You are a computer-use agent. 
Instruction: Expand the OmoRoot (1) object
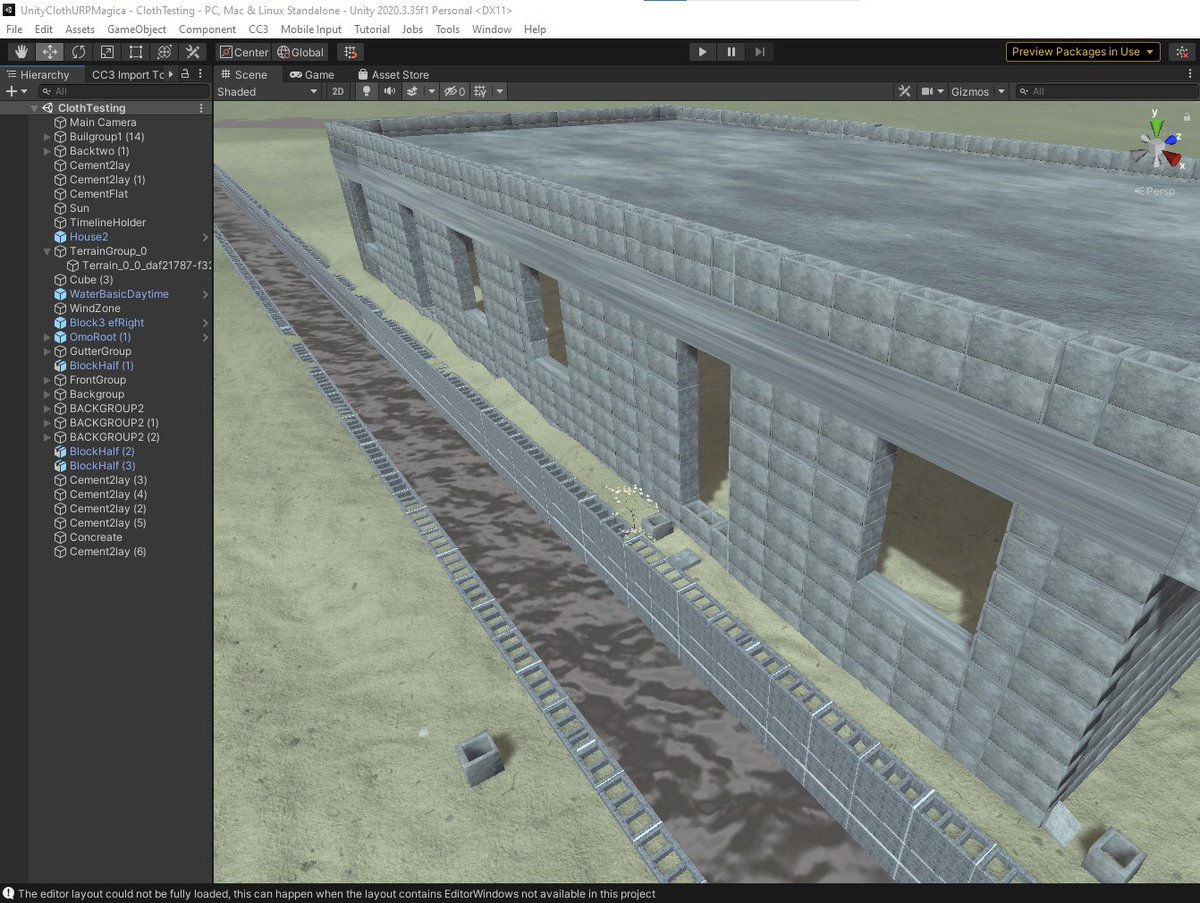pyautogui.click(x=48, y=337)
